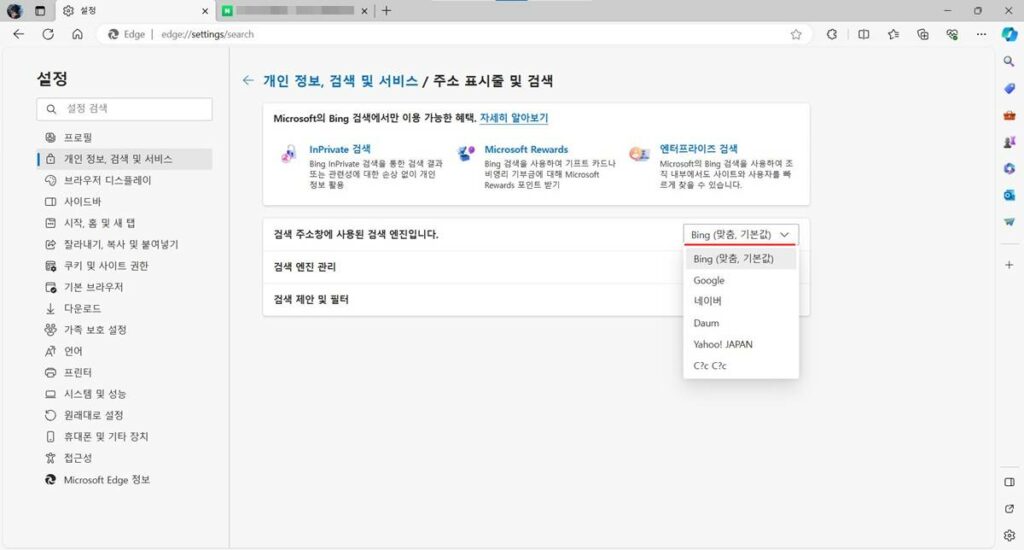Image resolution: width=1024 pixels, height=550 pixels.
Task: Open 개인 정보, 검색 및 서비스 in sidebar
Action: (125, 159)
